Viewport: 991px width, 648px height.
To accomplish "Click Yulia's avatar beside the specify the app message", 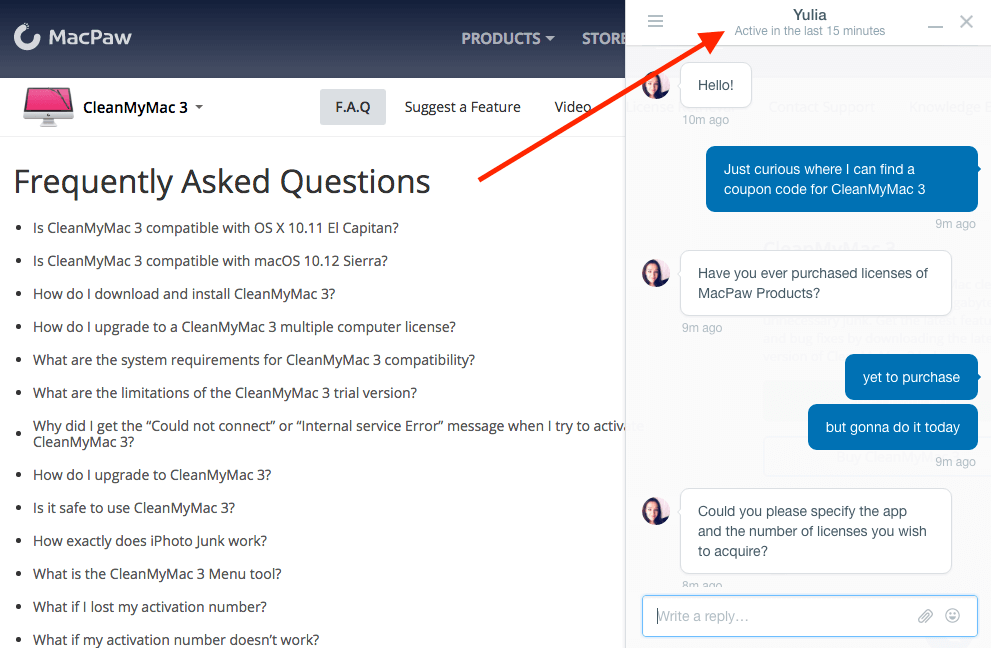I will [655, 511].
